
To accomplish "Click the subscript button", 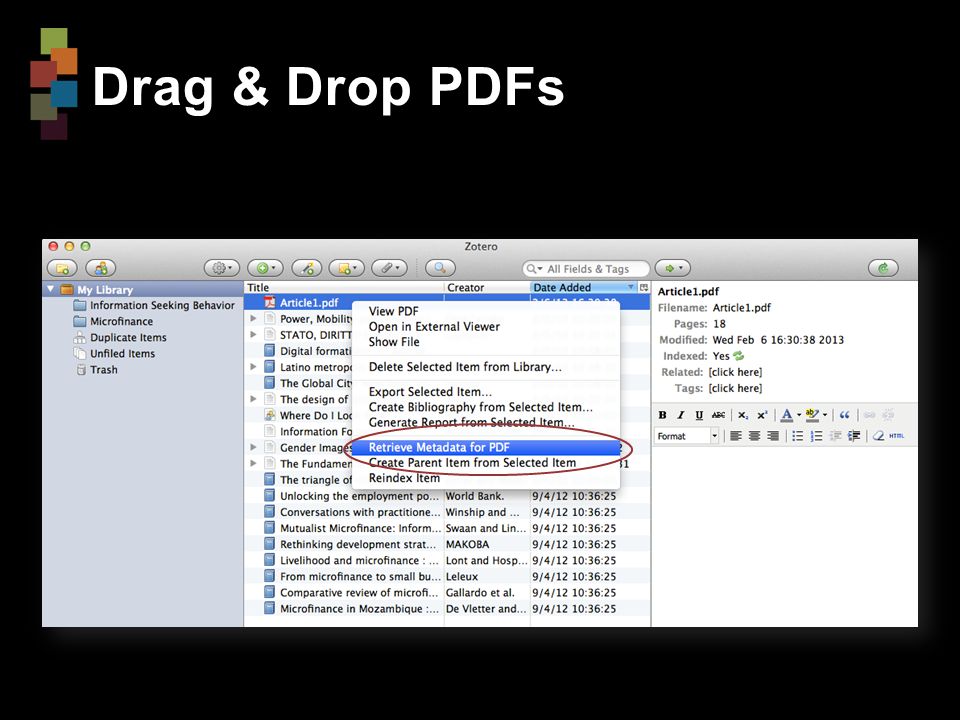I will 743,415.
